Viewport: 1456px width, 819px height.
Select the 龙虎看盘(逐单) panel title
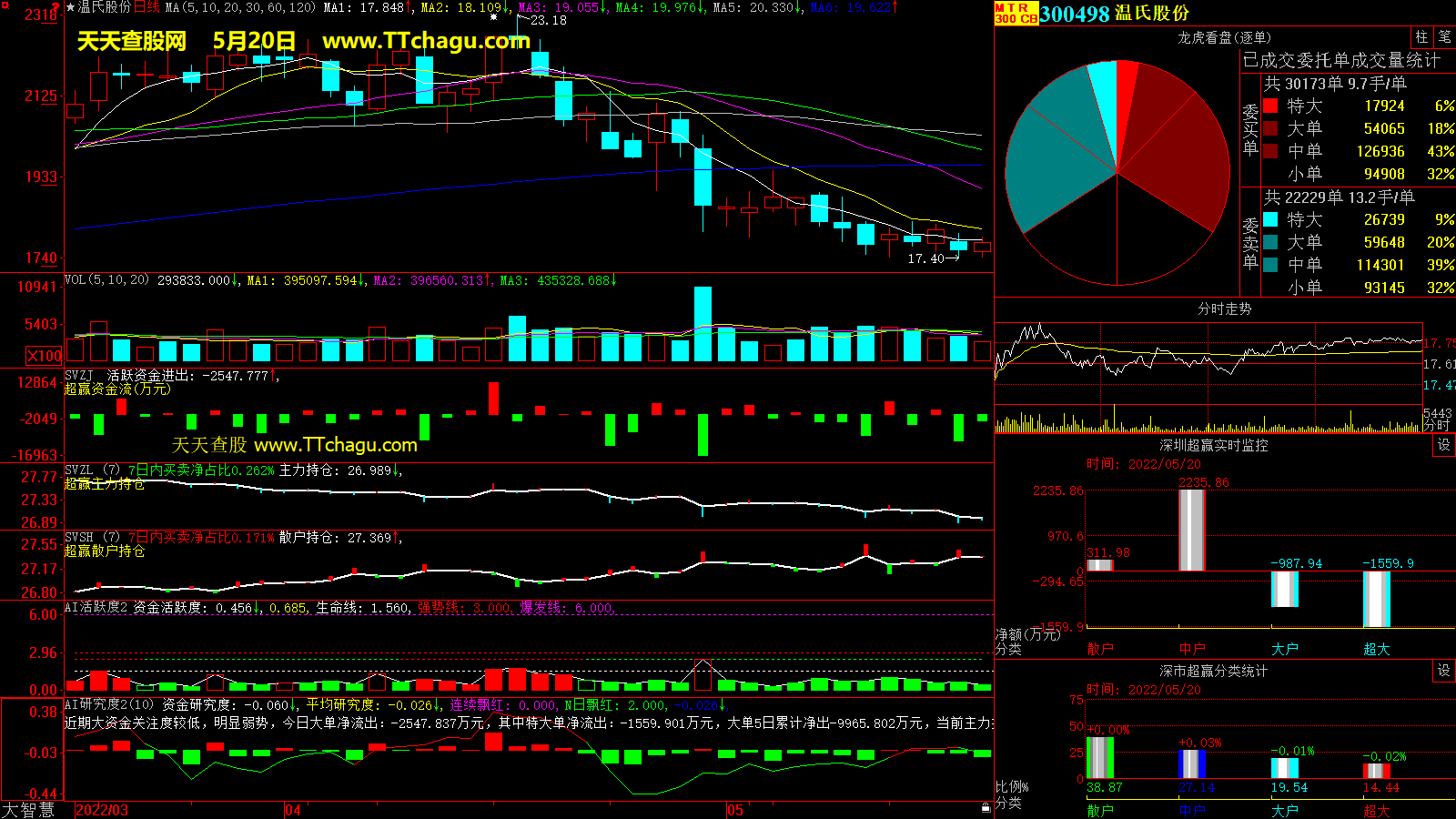click(1224, 37)
